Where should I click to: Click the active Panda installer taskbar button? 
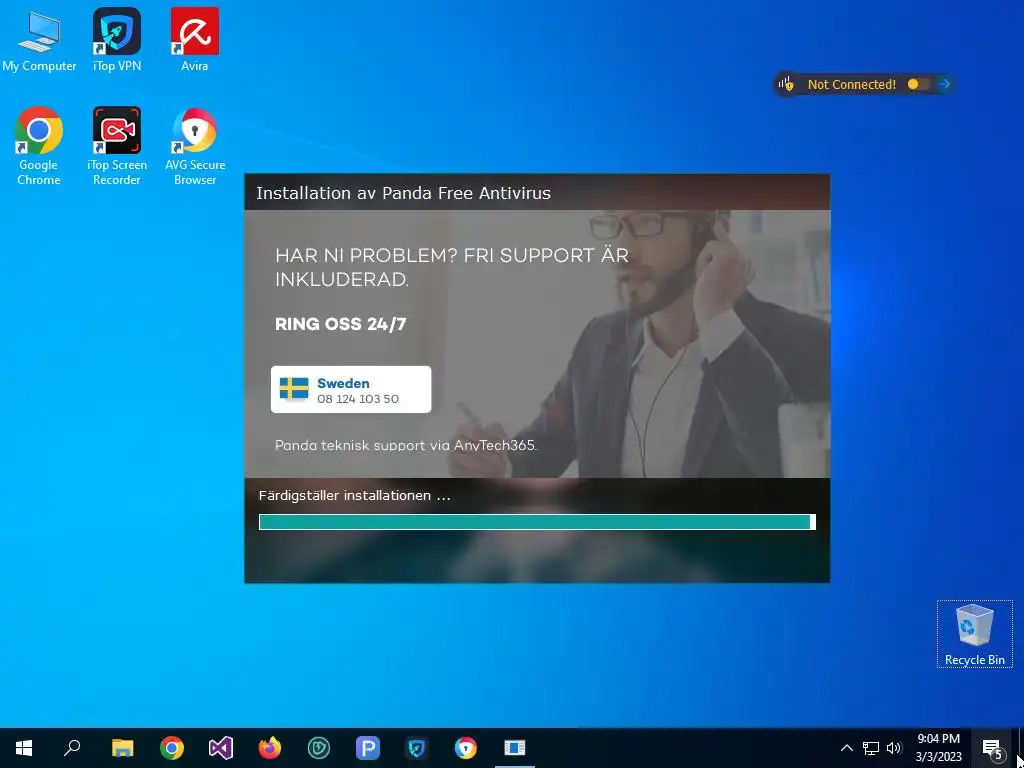515,748
